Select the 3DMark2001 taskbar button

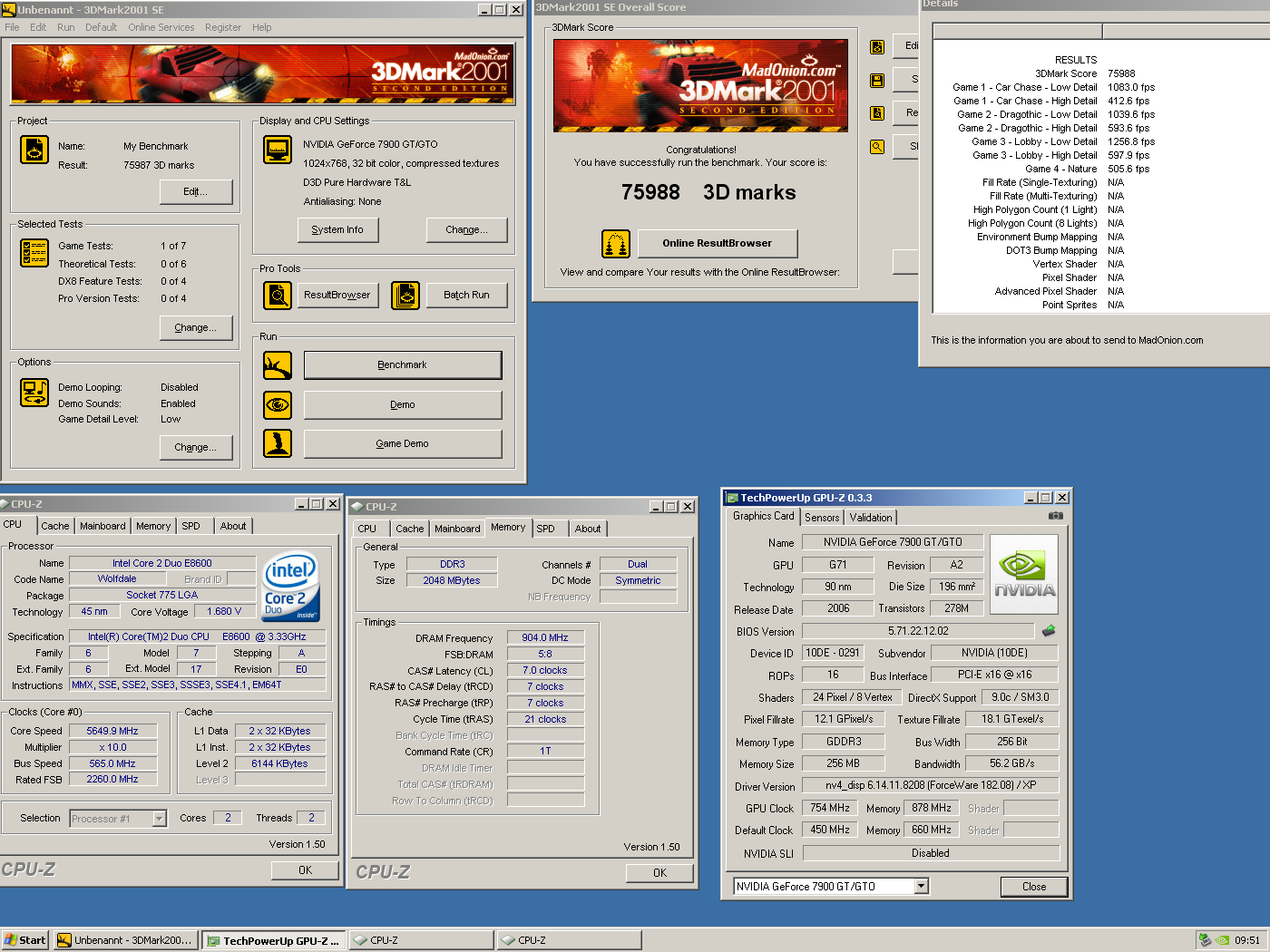tap(125, 940)
